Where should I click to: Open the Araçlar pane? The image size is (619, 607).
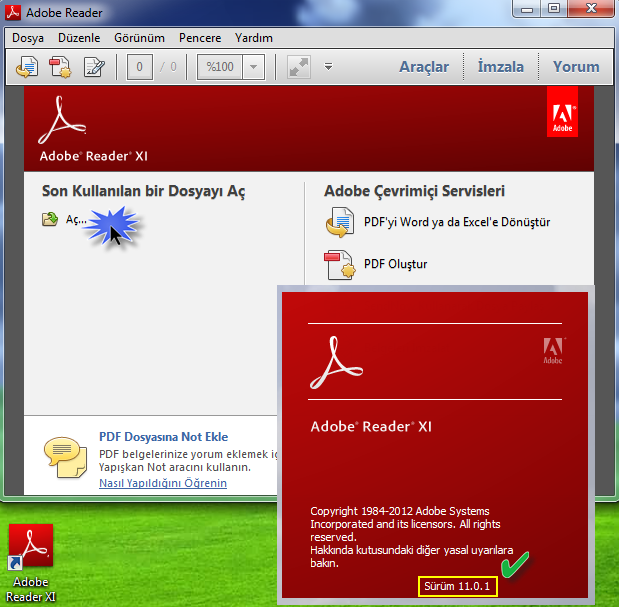tap(424, 67)
